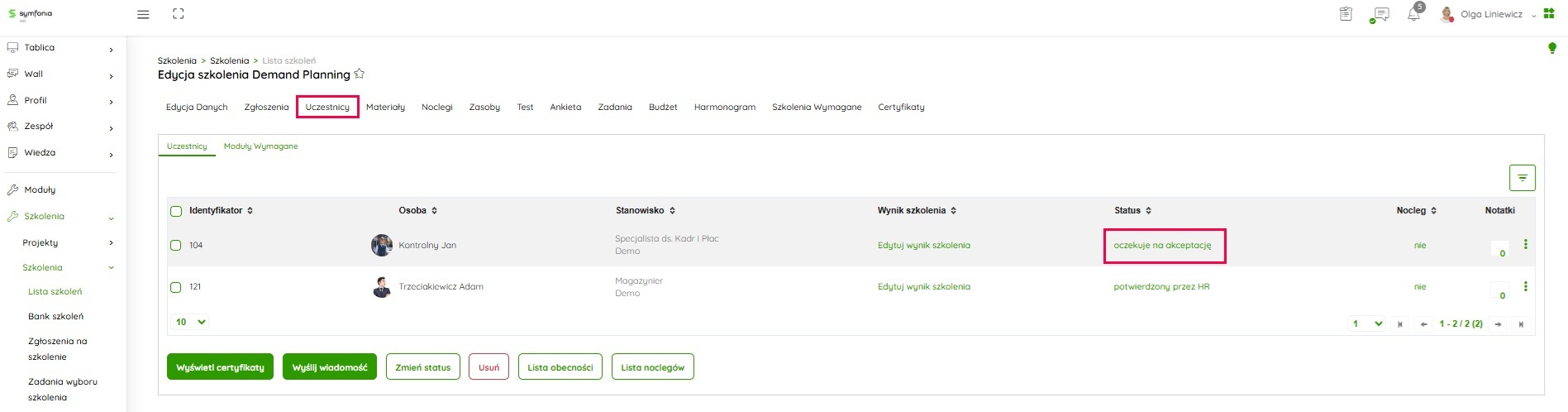Open the notifications bell icon
The image size is (1568, 412).
(x=1413, y=15)
